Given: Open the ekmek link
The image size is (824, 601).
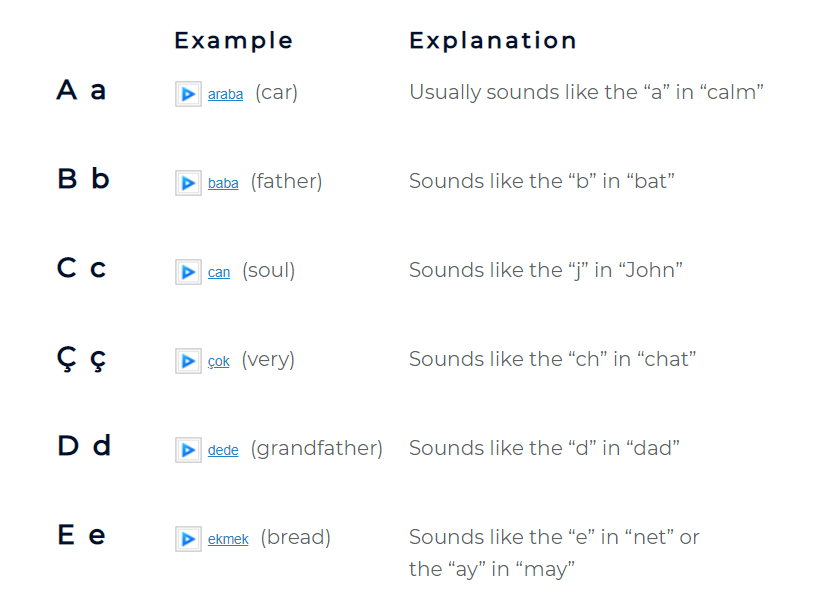Looking at the screenshot, I should [x=228, y=539].
